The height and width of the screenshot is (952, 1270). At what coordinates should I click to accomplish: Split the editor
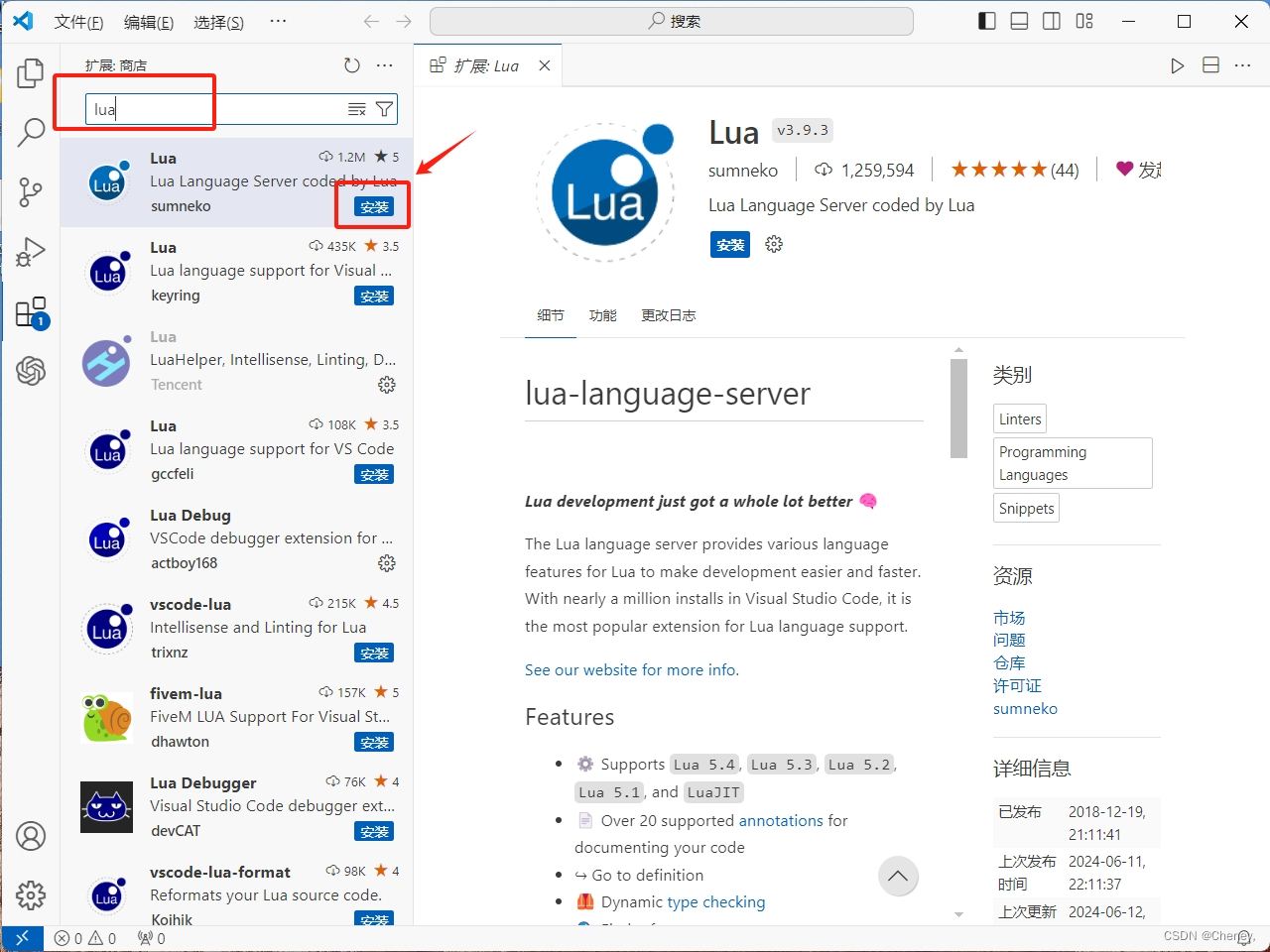pos(1210,65)
